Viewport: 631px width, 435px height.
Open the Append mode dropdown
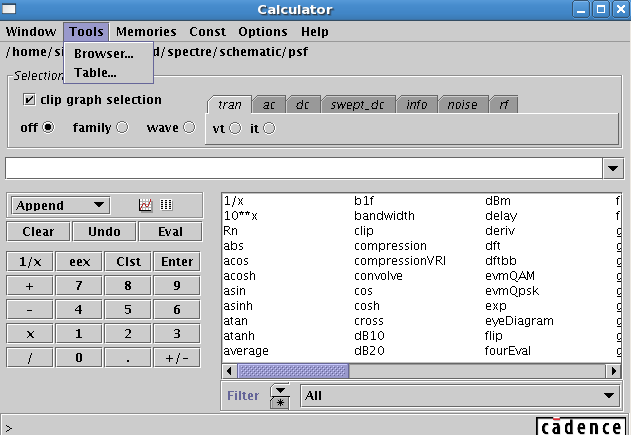click(60, 205)
